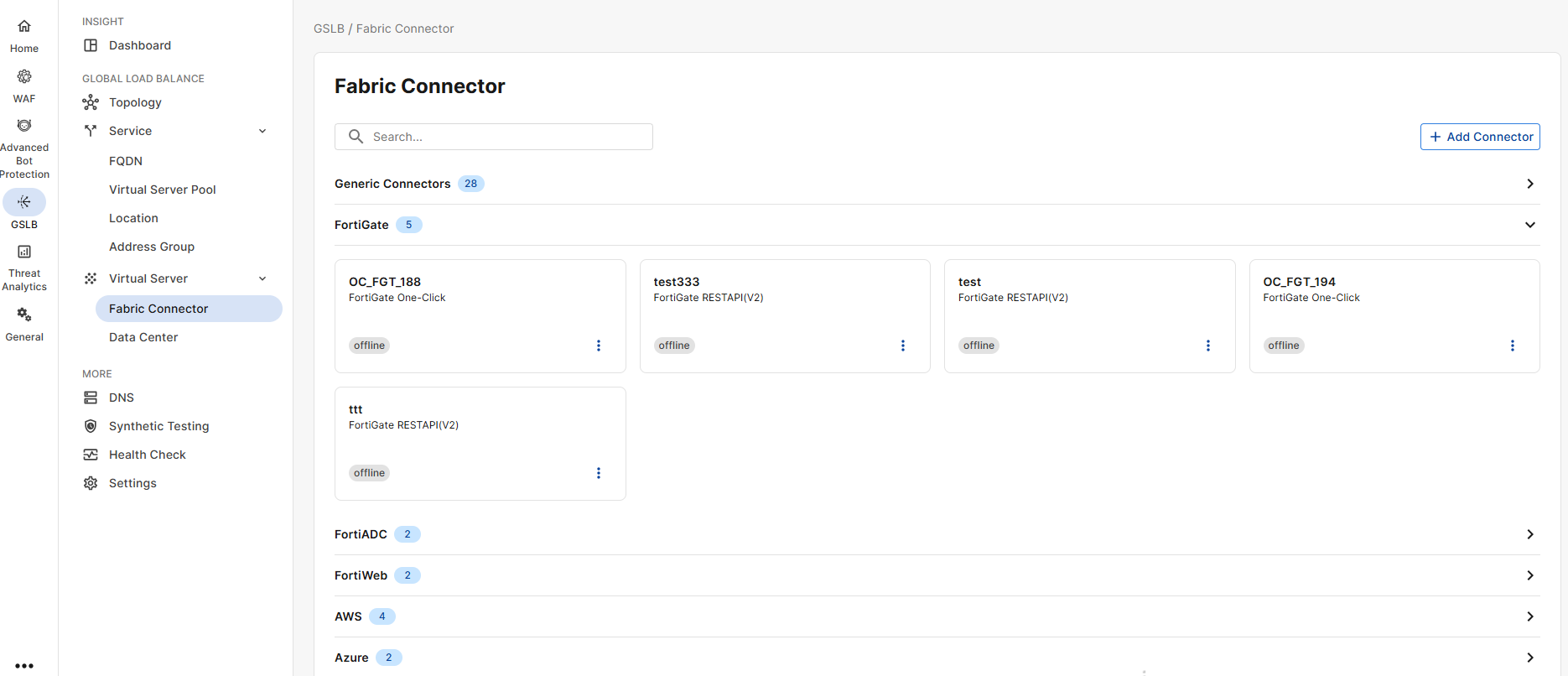Viewport: 1568px width, 676px height.
Task: Open General settings gear icon
Action: pos(24,315)
